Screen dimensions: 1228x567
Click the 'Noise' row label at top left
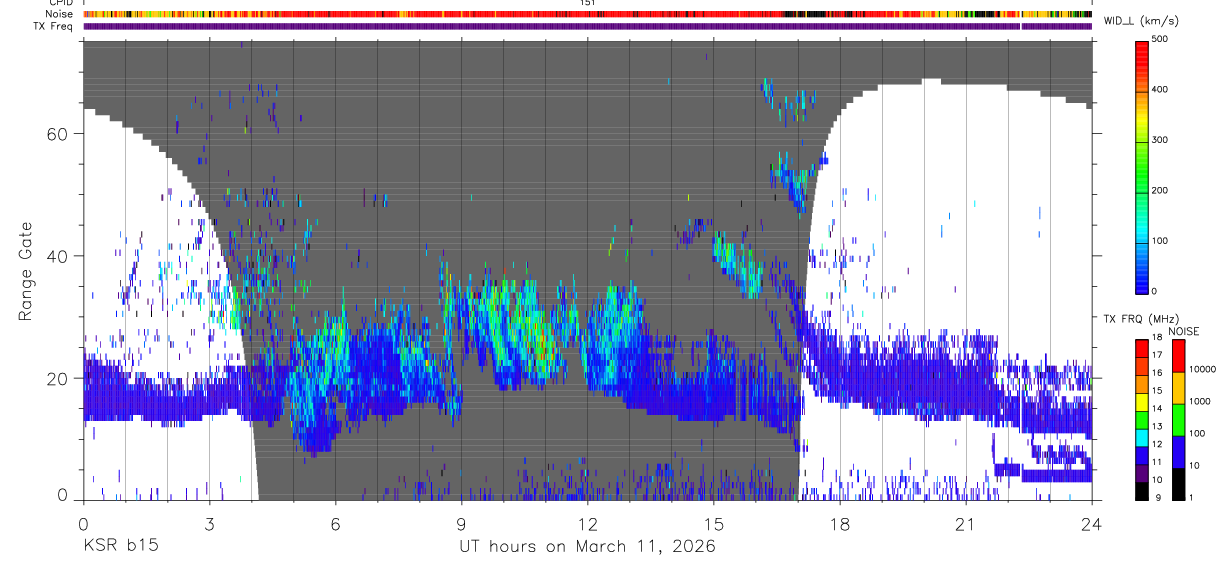click(58, 14)
